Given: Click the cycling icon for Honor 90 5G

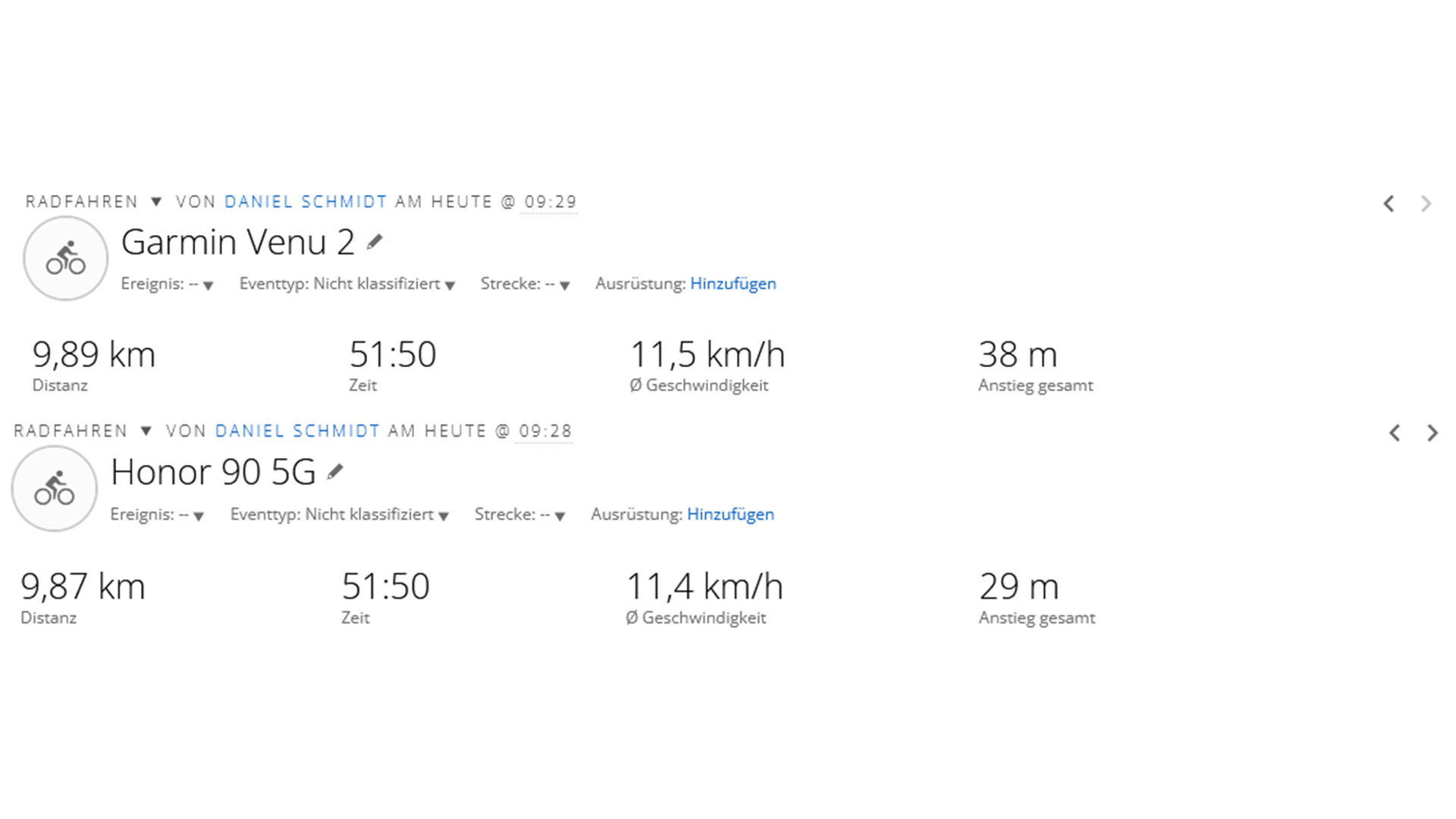Looking at the screenshot, I should [55, 488].
